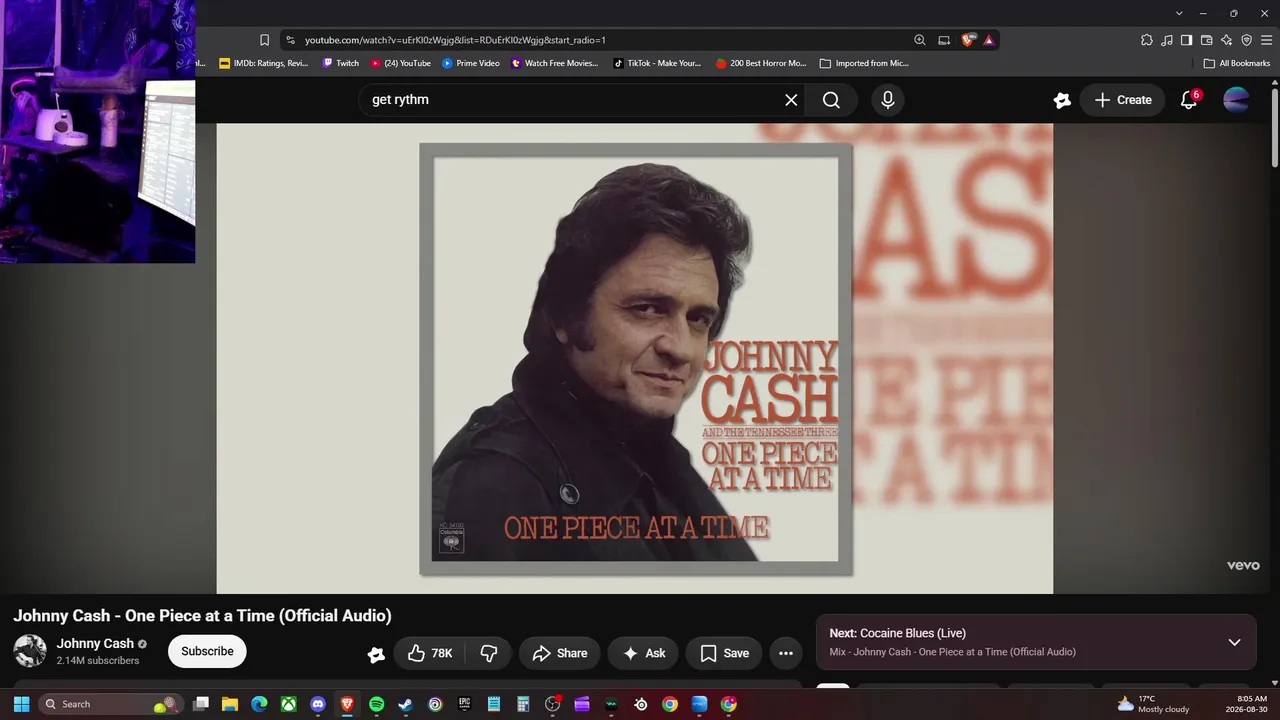
Task: Open site settings icon in address bar
Action: [290, 40]
